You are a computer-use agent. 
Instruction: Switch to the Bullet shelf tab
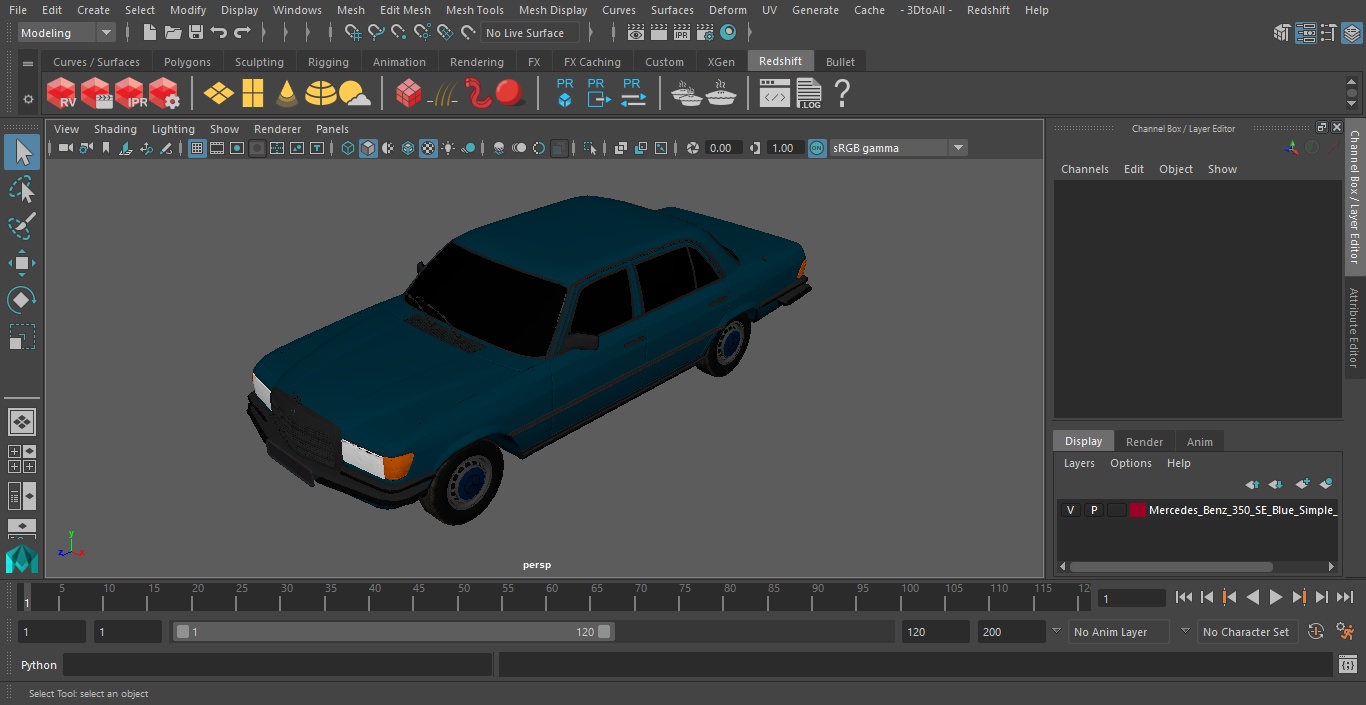[x=840, y=62]
